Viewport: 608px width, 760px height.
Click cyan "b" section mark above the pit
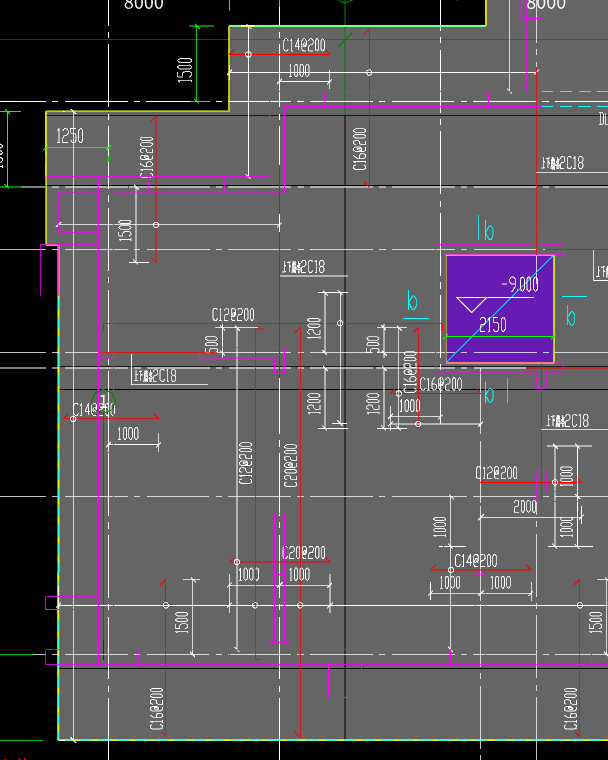coord(489,232)
